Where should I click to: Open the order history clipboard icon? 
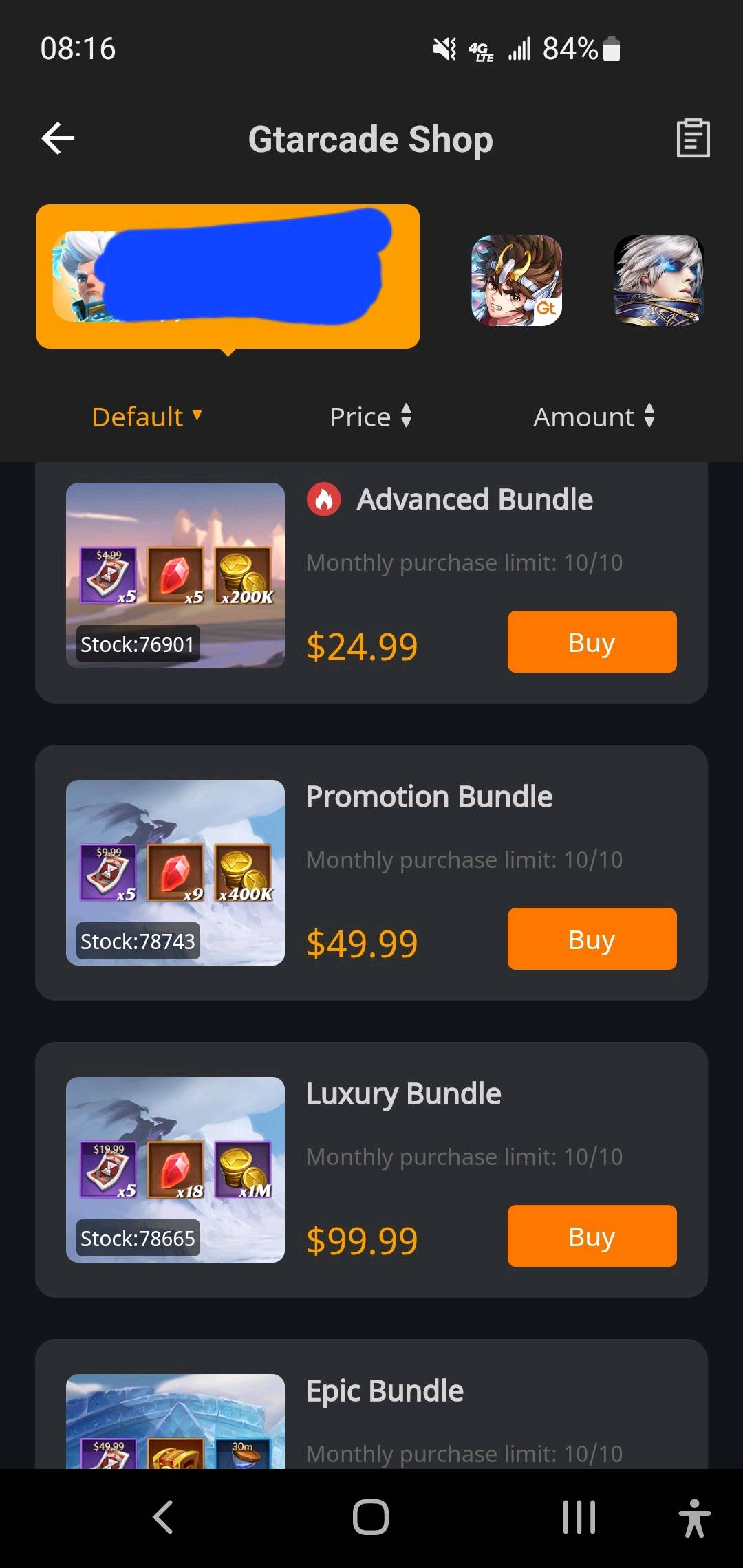(x=693, y=138)
